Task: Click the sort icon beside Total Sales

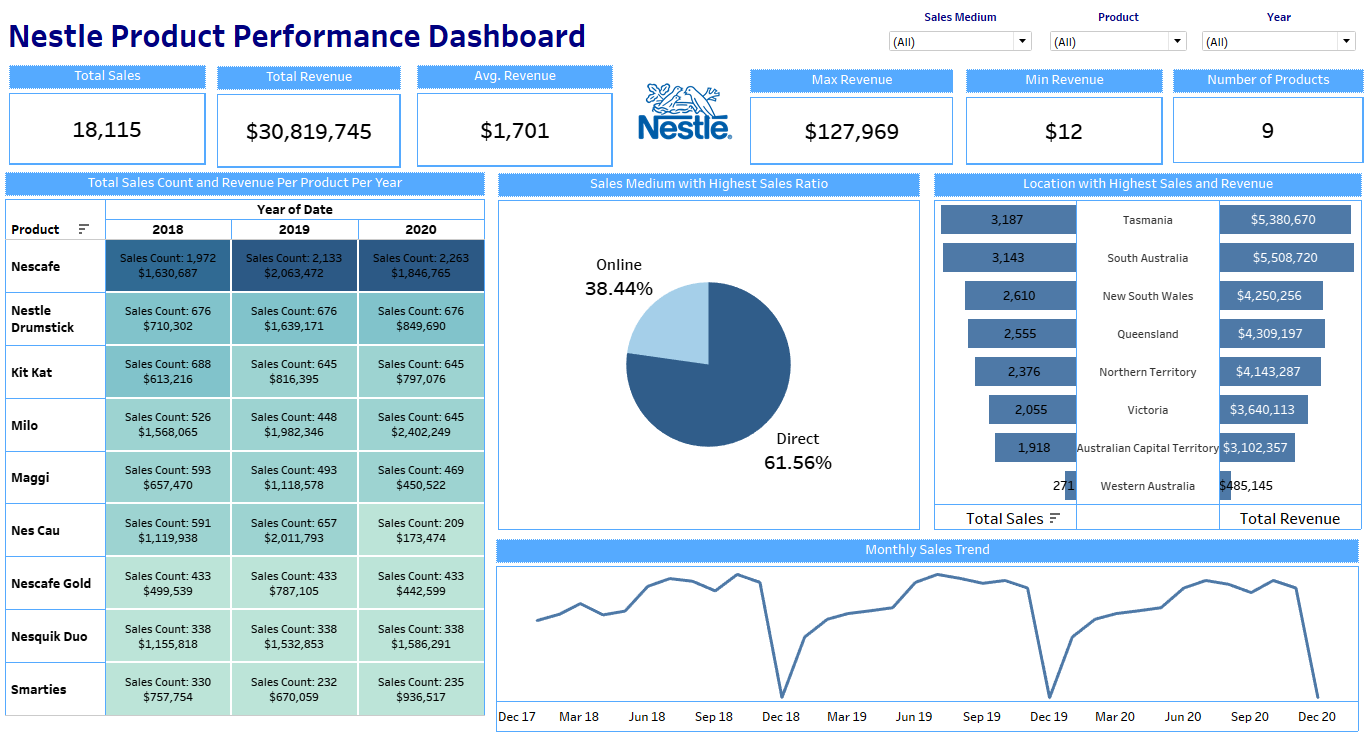Action: [x=1055, y=518]
